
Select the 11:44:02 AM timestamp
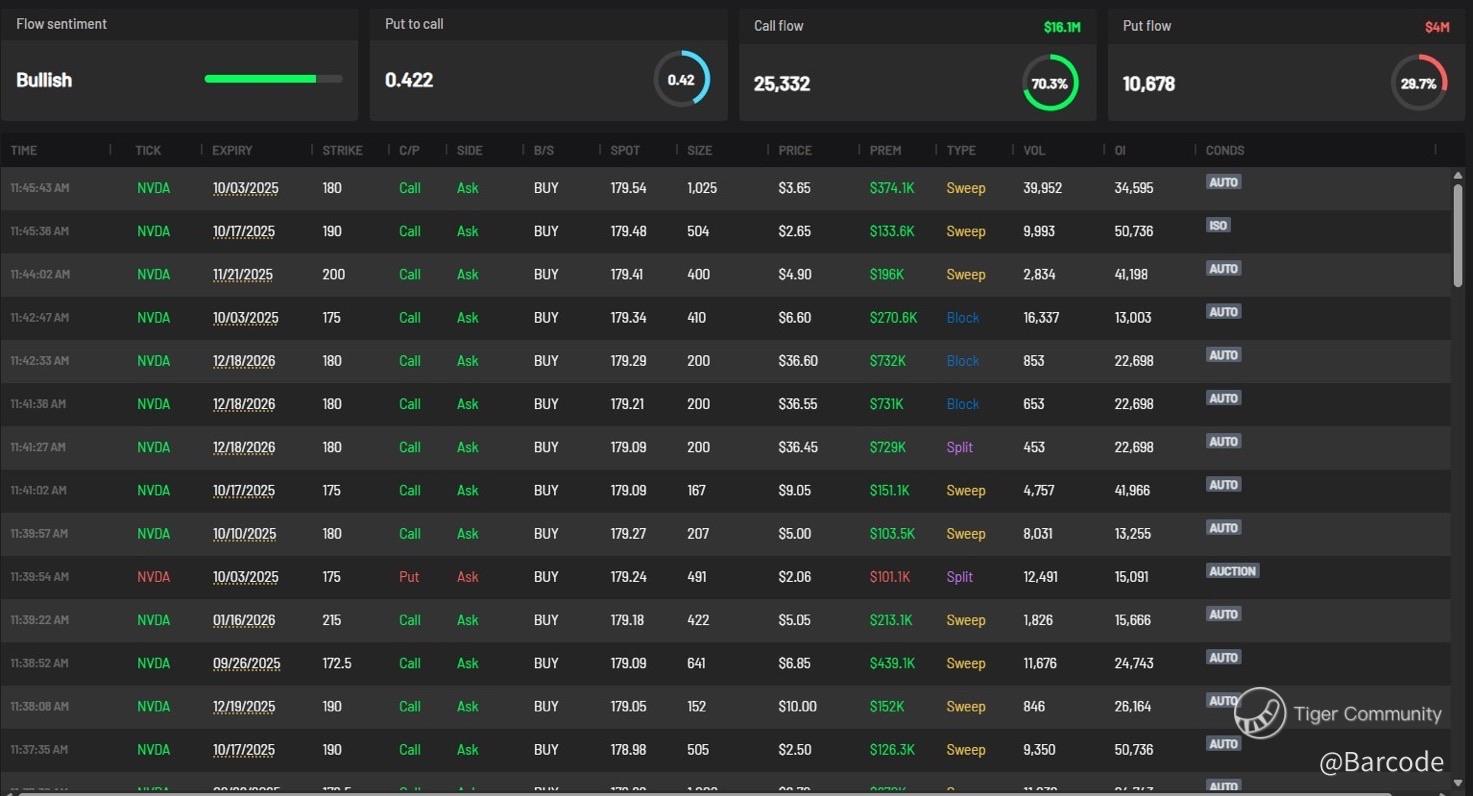(x=40, y=274)
